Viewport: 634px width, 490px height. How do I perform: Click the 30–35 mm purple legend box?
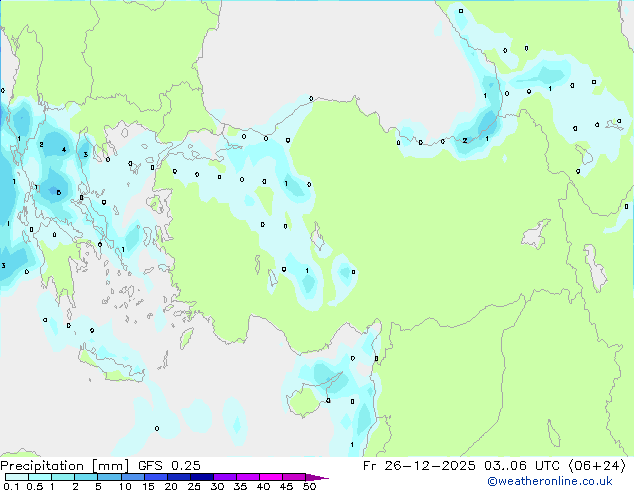click(224, 477)
